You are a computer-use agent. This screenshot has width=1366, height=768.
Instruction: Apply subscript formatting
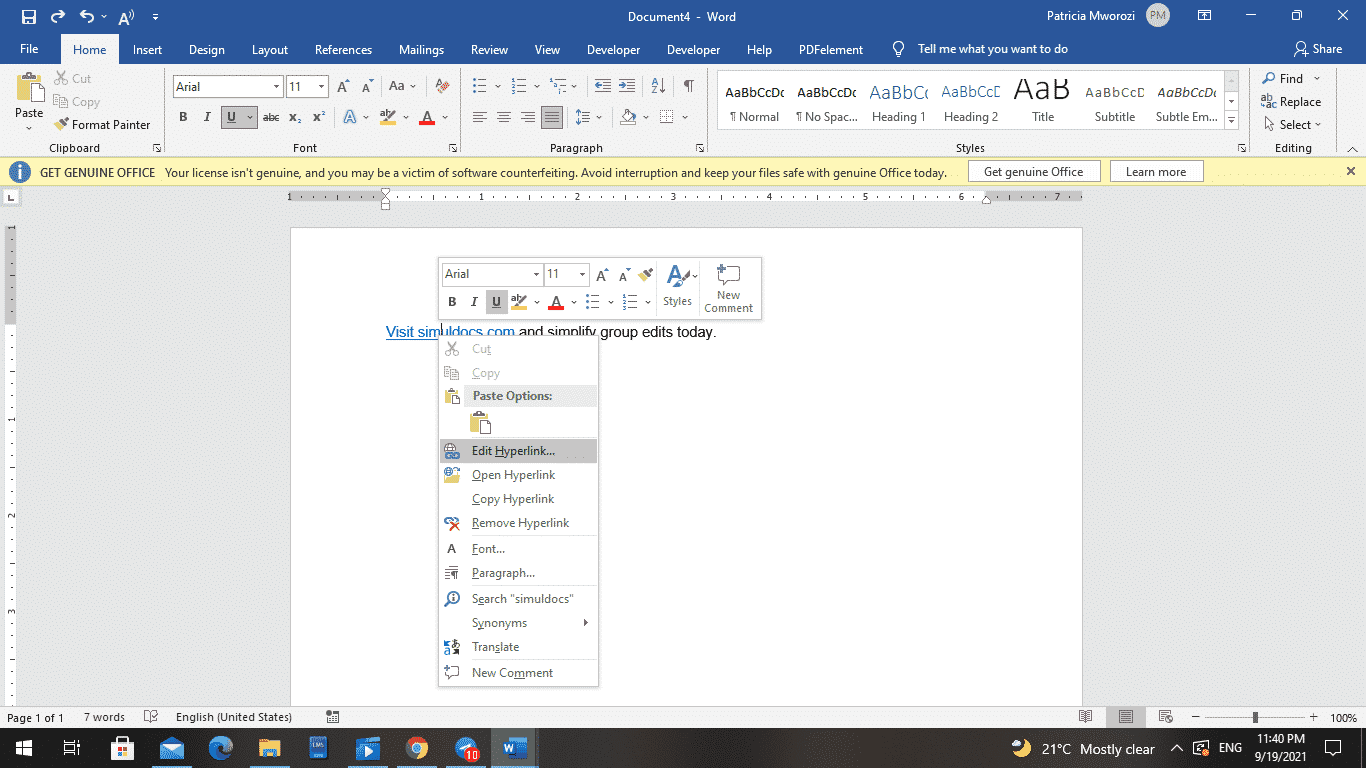click(x=295, y=117)
